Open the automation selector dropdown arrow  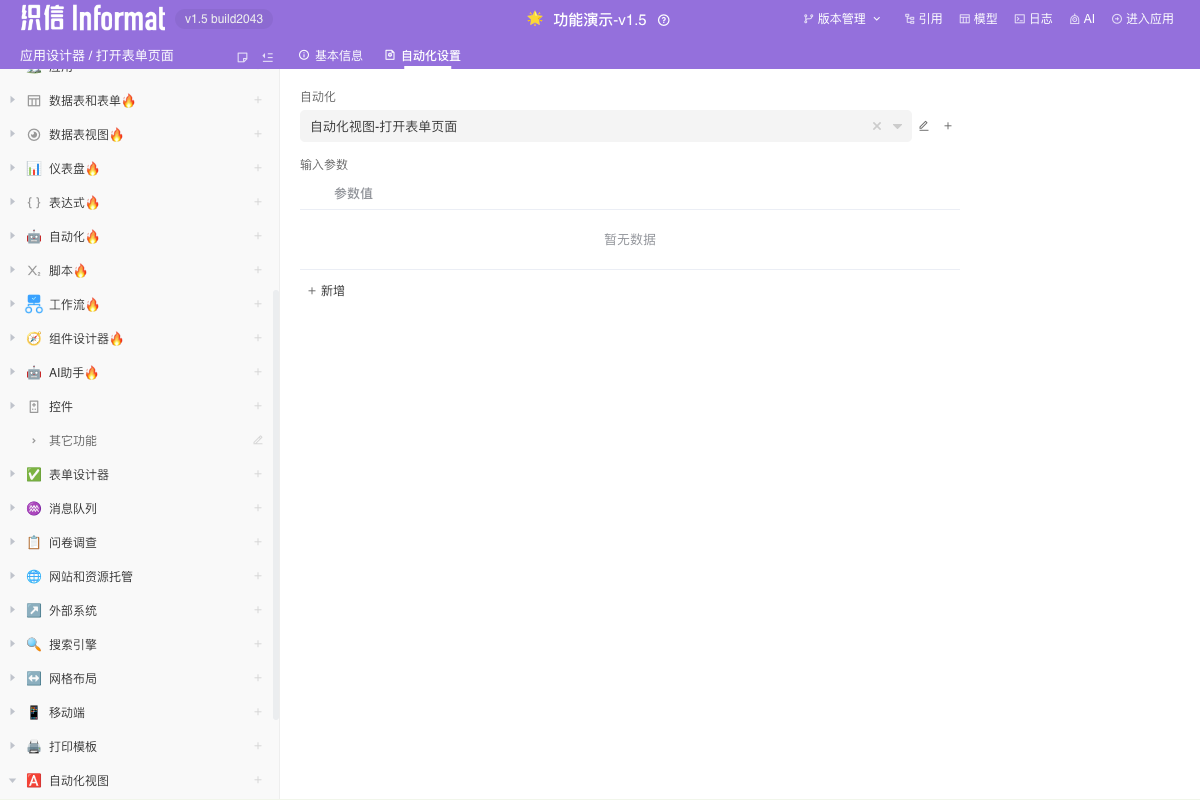[x=896, y=126]
